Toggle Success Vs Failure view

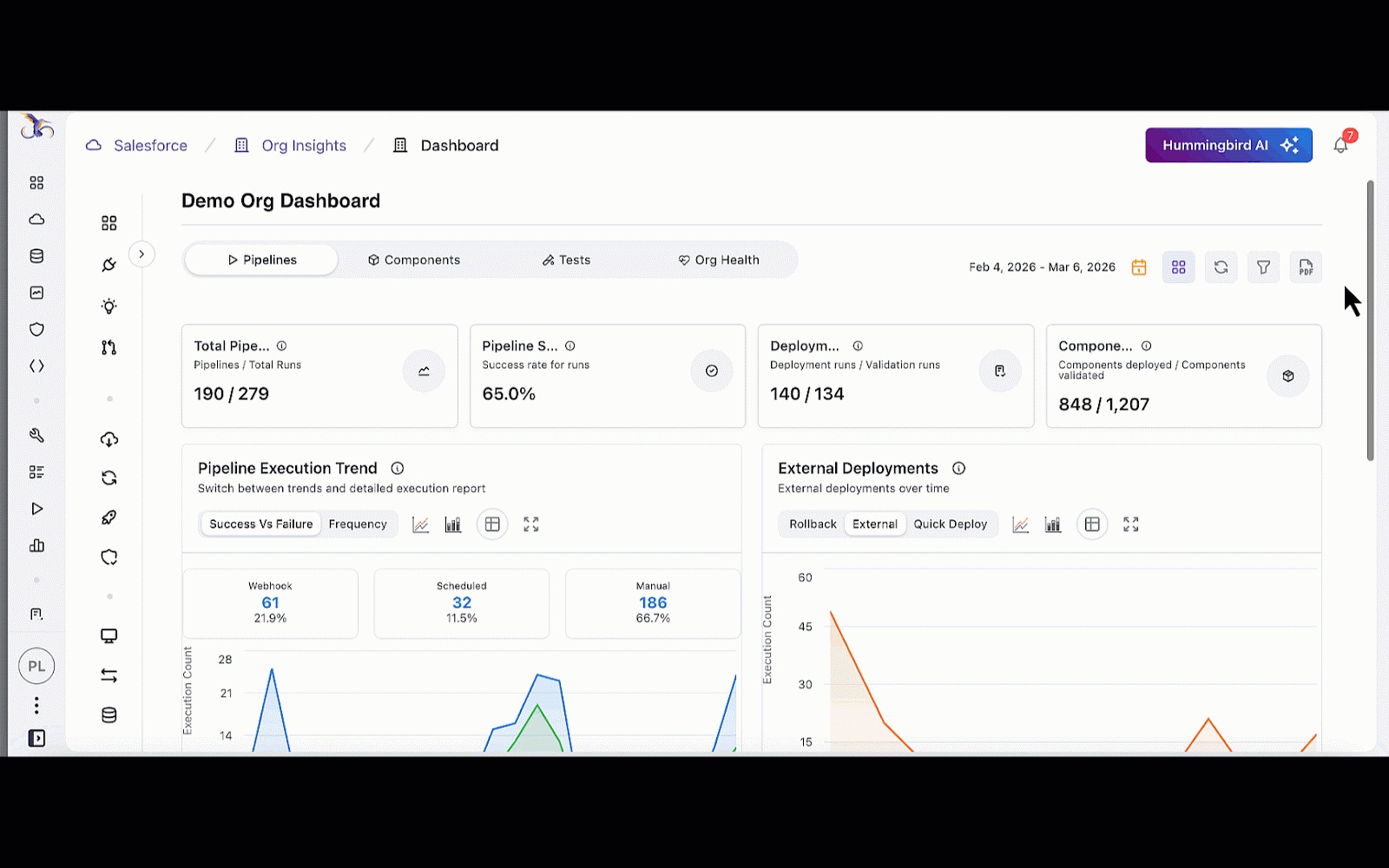pyautogui.click(x=260, y=524)
